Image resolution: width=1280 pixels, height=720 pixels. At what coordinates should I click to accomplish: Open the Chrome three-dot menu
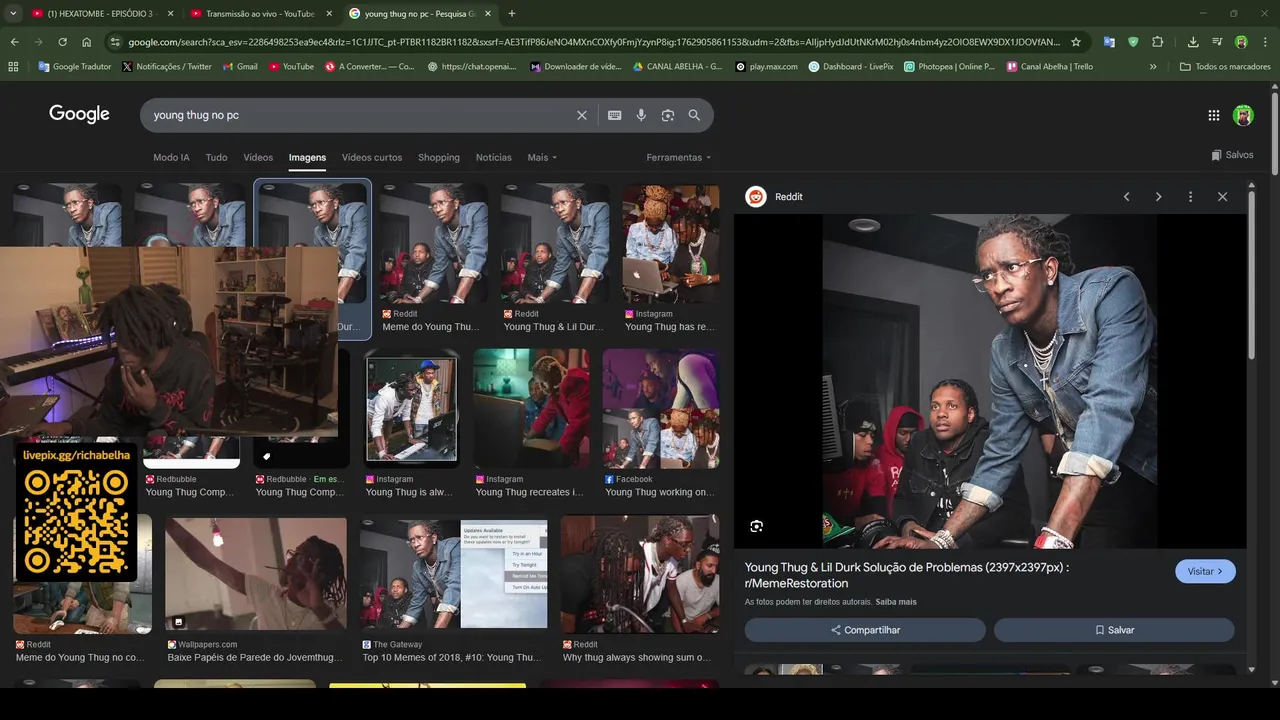pos(1265,42)
